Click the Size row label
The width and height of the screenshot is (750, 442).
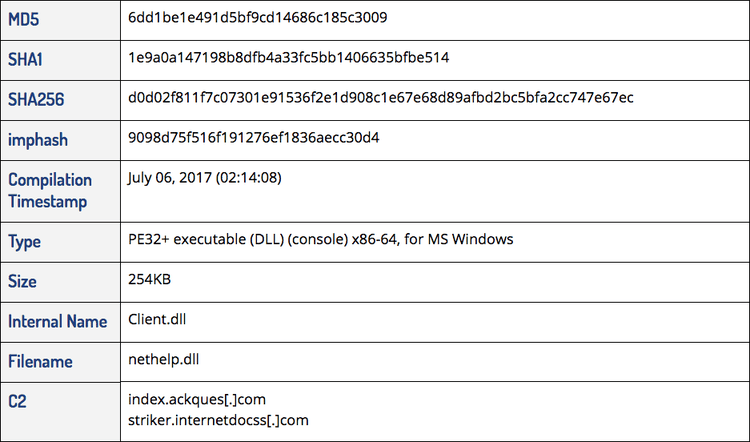[23, 281]
